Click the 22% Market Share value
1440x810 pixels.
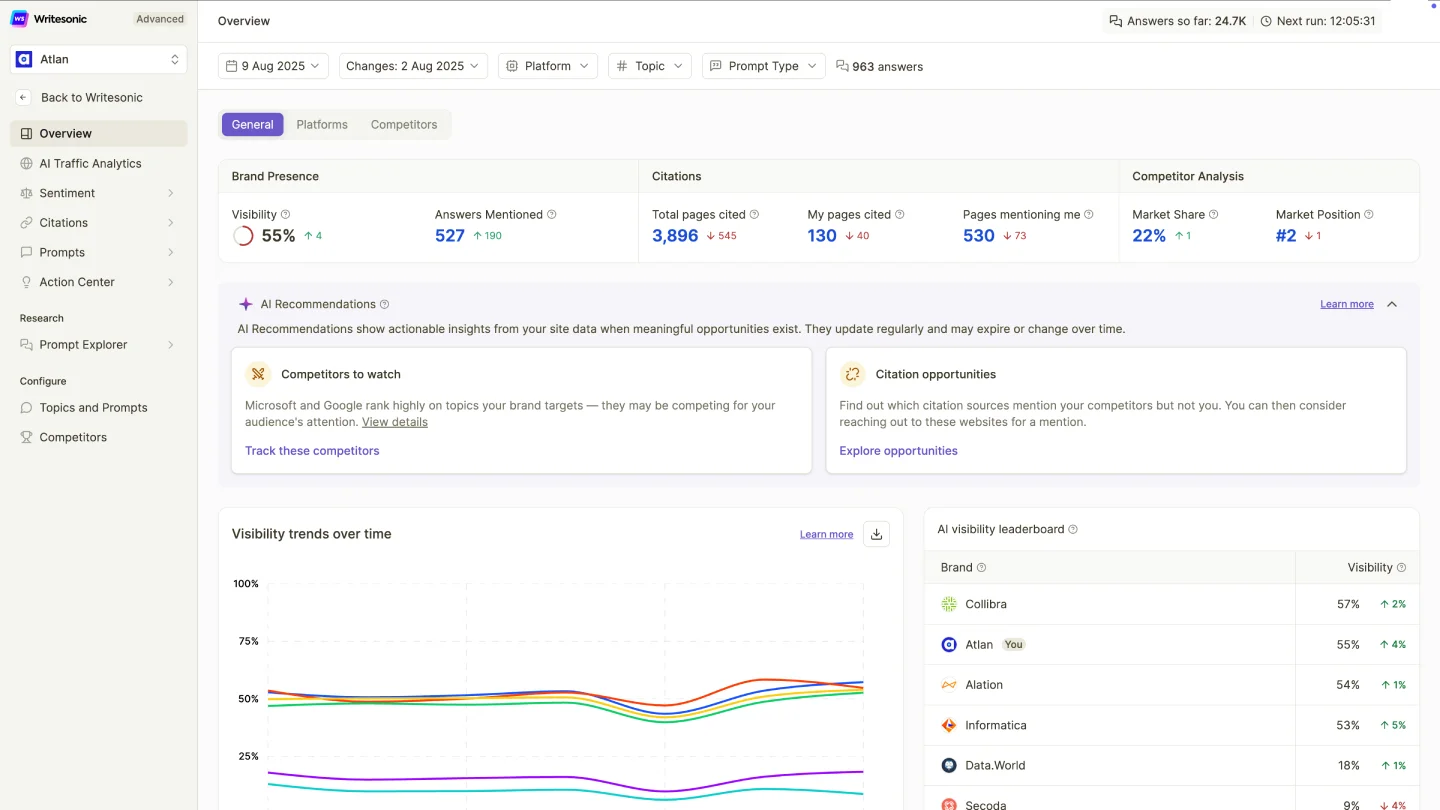pos(1149,236)
